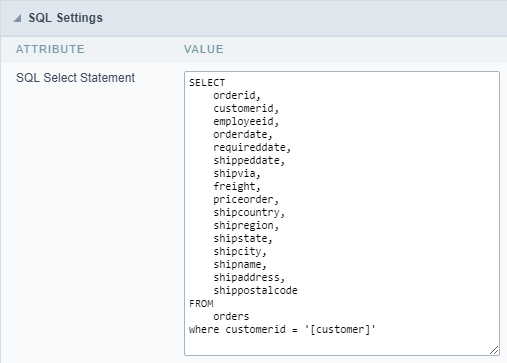This screenshot has height=363, width=507.
Task: Click the orderid field line
Action: coord(237,96)
